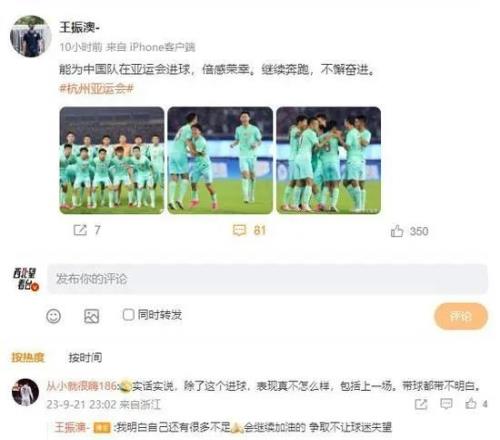This screenshot has height=440, width=500.
Task: Reply to the top comment
Action: click(446, 404)
